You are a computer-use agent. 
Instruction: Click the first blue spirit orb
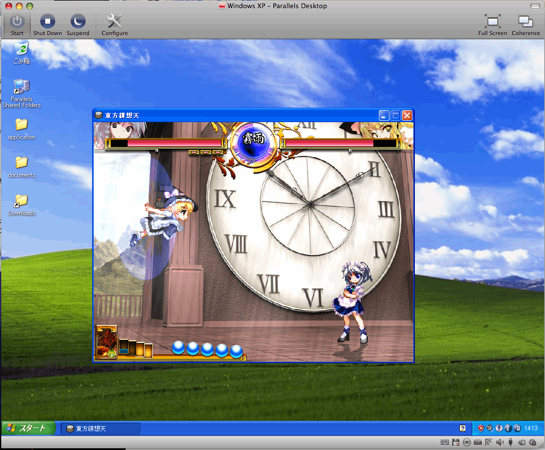point(178,347)
